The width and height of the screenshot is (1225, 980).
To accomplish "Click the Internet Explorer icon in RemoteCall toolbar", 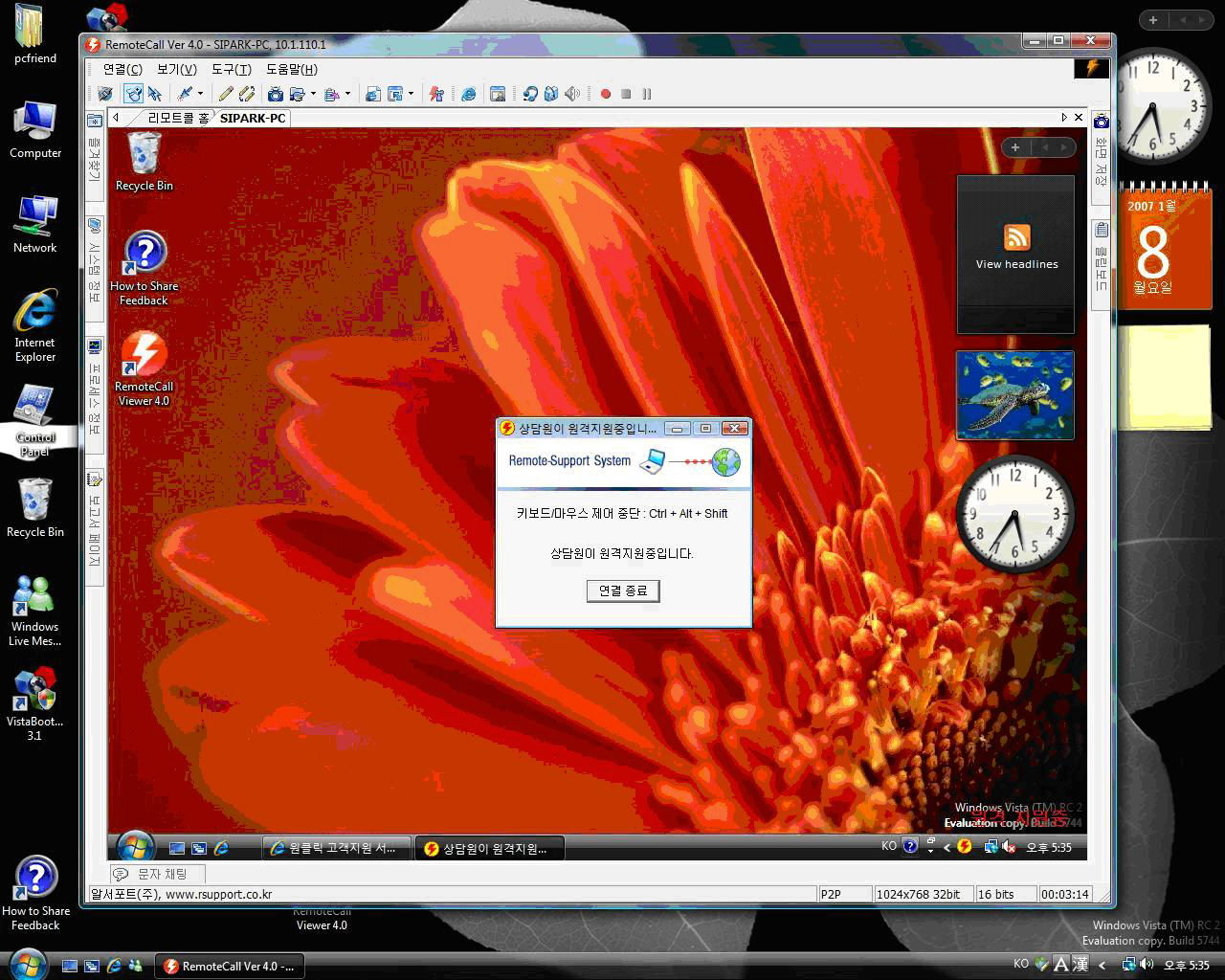I will pyautogui.click(x=469, y=94).
